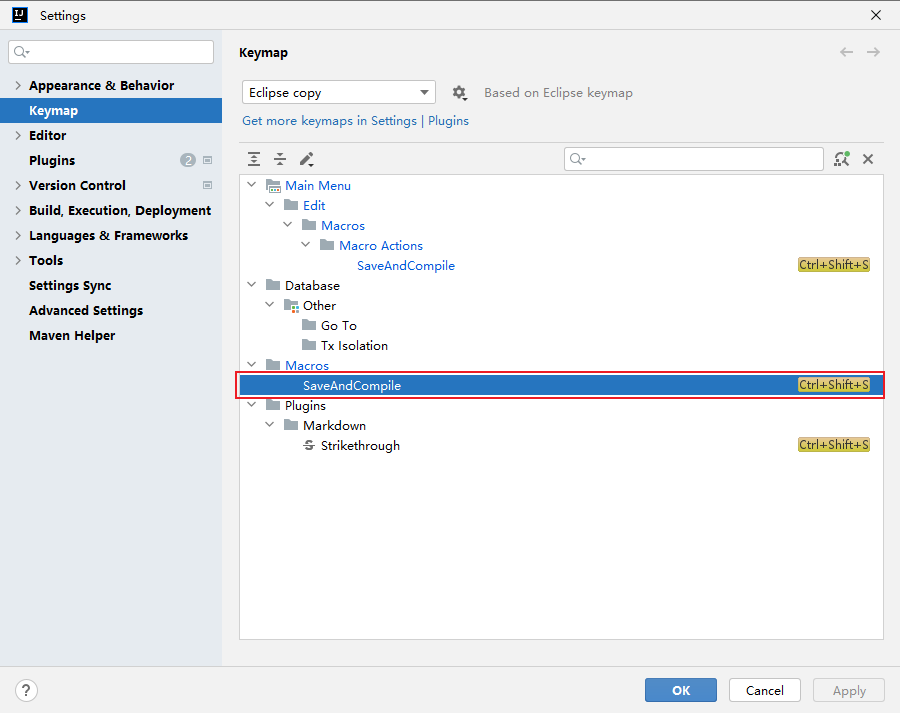Expand the Build, Execution, Deployment section
This screenshot has width=900, height=713.
coord(18,211)
